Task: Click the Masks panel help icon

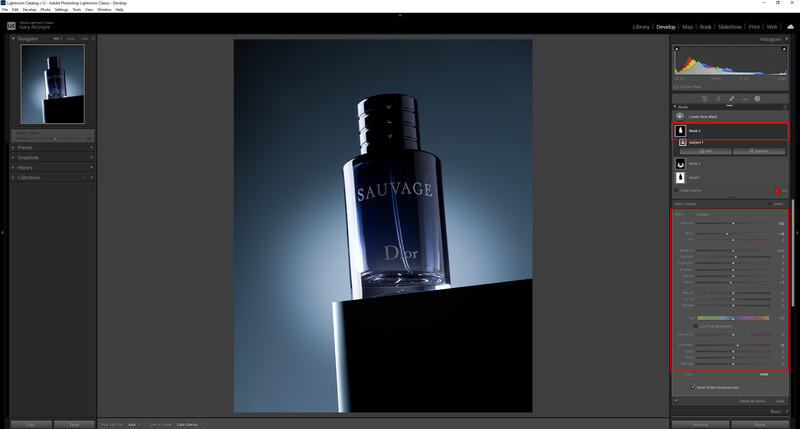Action: click(x=785, y=107)
